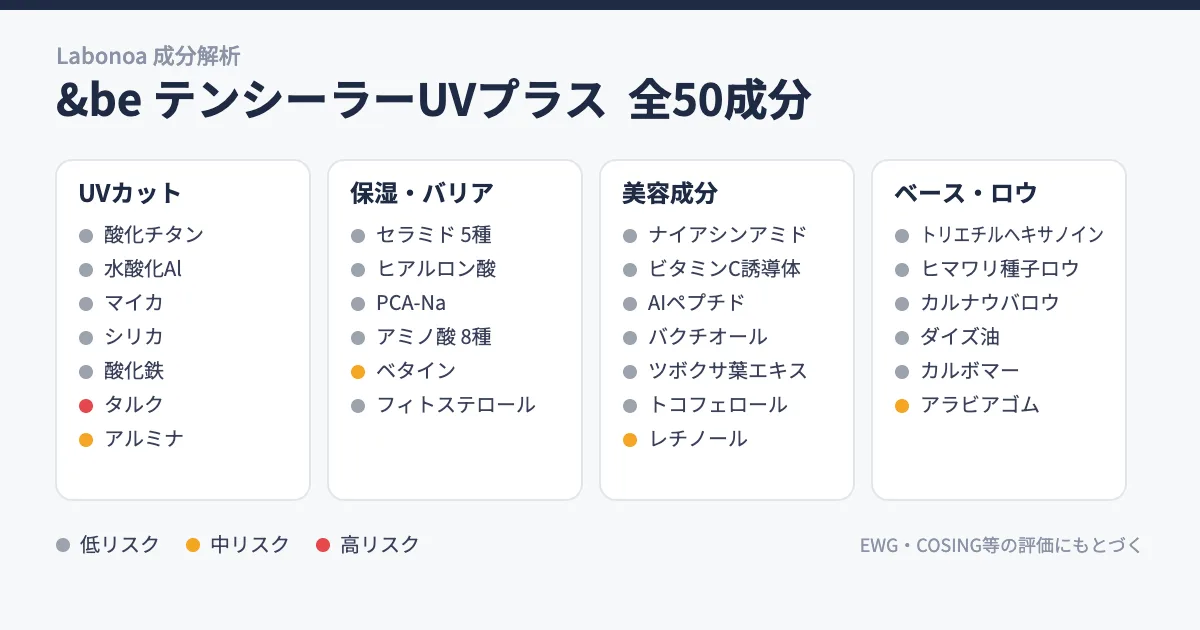Click the gray dot beside 酸化チタン

(x=86, y=236)
